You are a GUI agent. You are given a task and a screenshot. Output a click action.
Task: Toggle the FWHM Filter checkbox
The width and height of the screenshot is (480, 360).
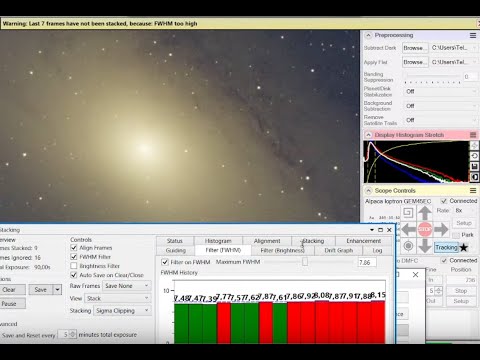click(74, 257)
